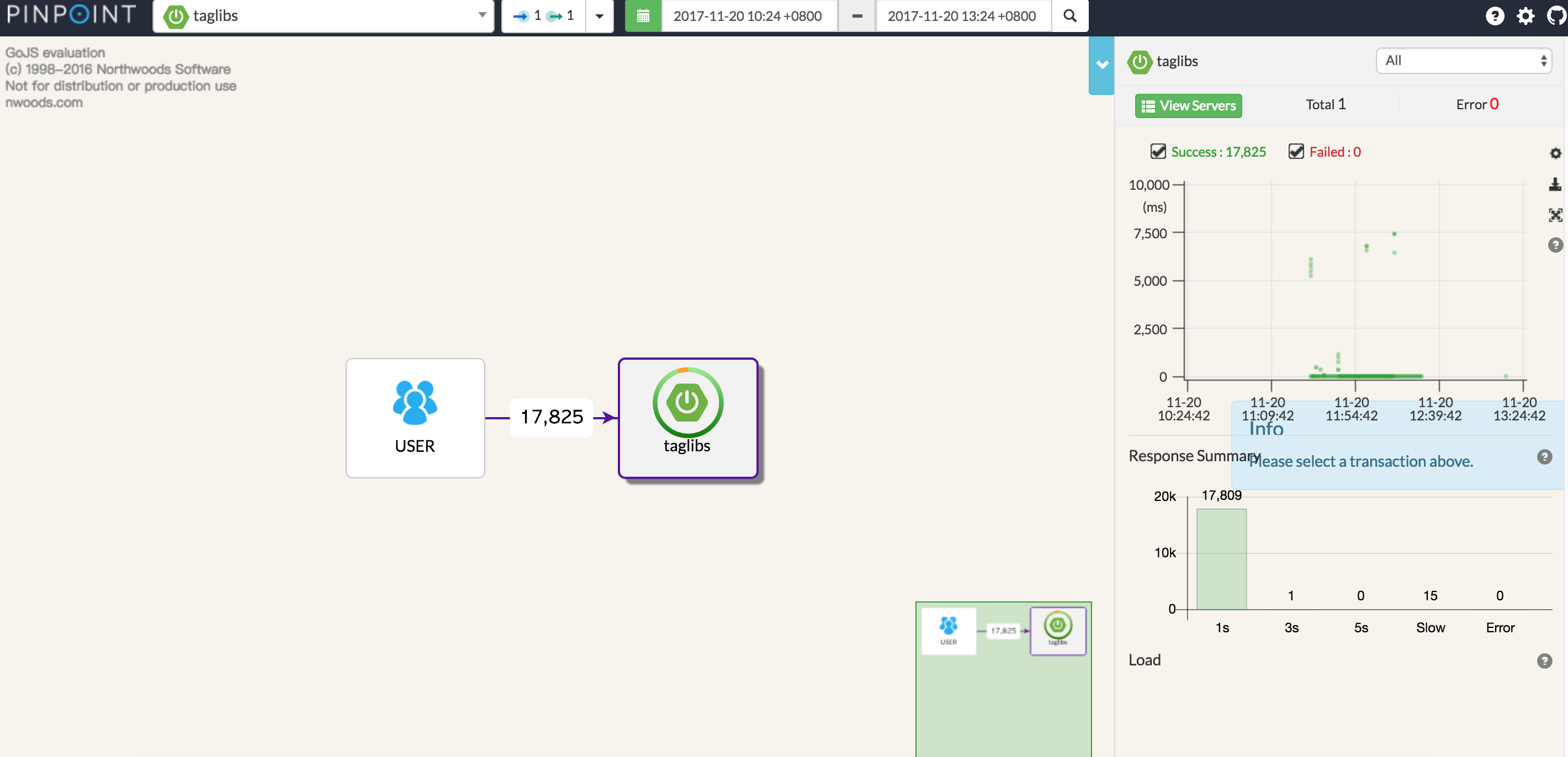Open scatter chart settings gear
1568x757 pixels.
[x=1555, y=153]
